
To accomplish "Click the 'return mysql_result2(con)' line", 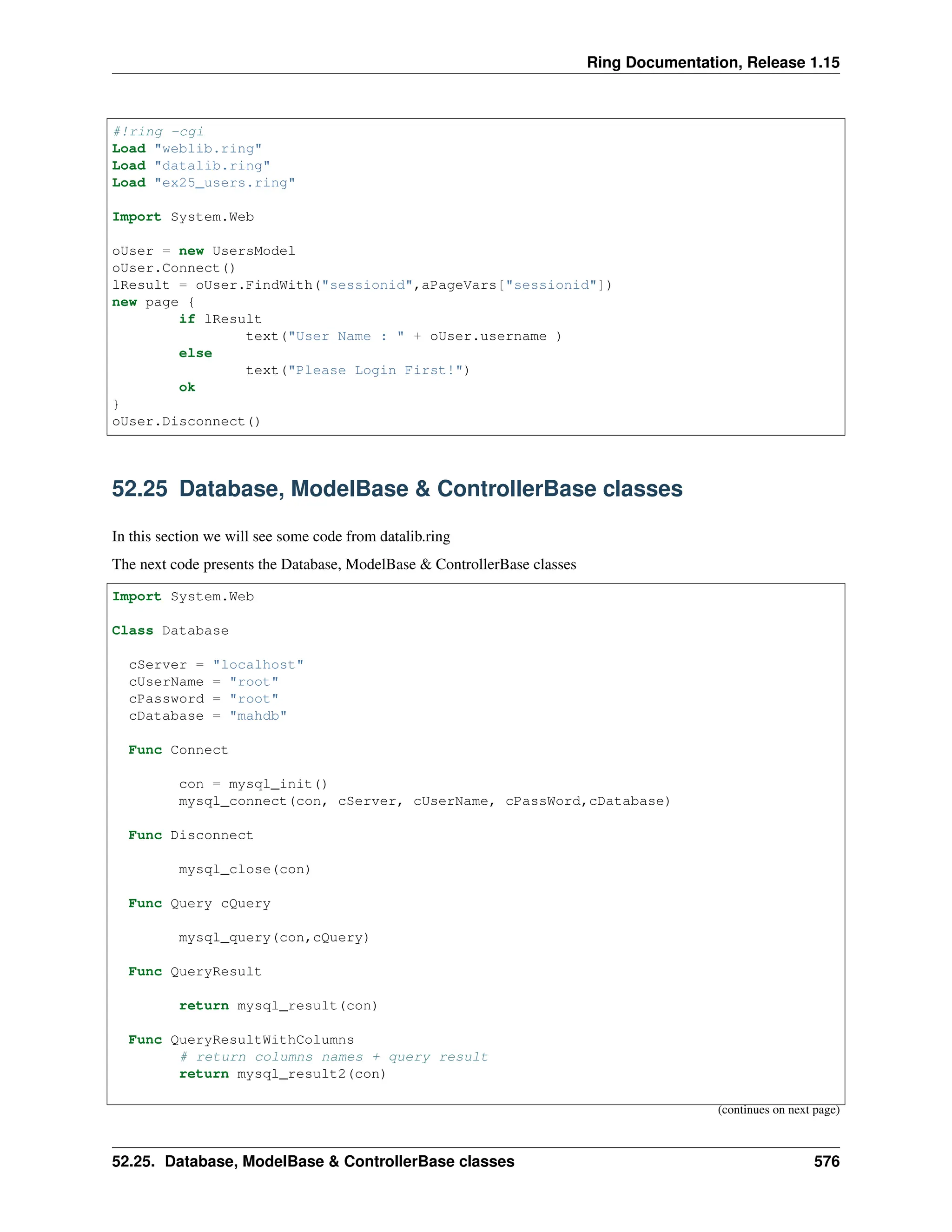I will point(282,1073).
